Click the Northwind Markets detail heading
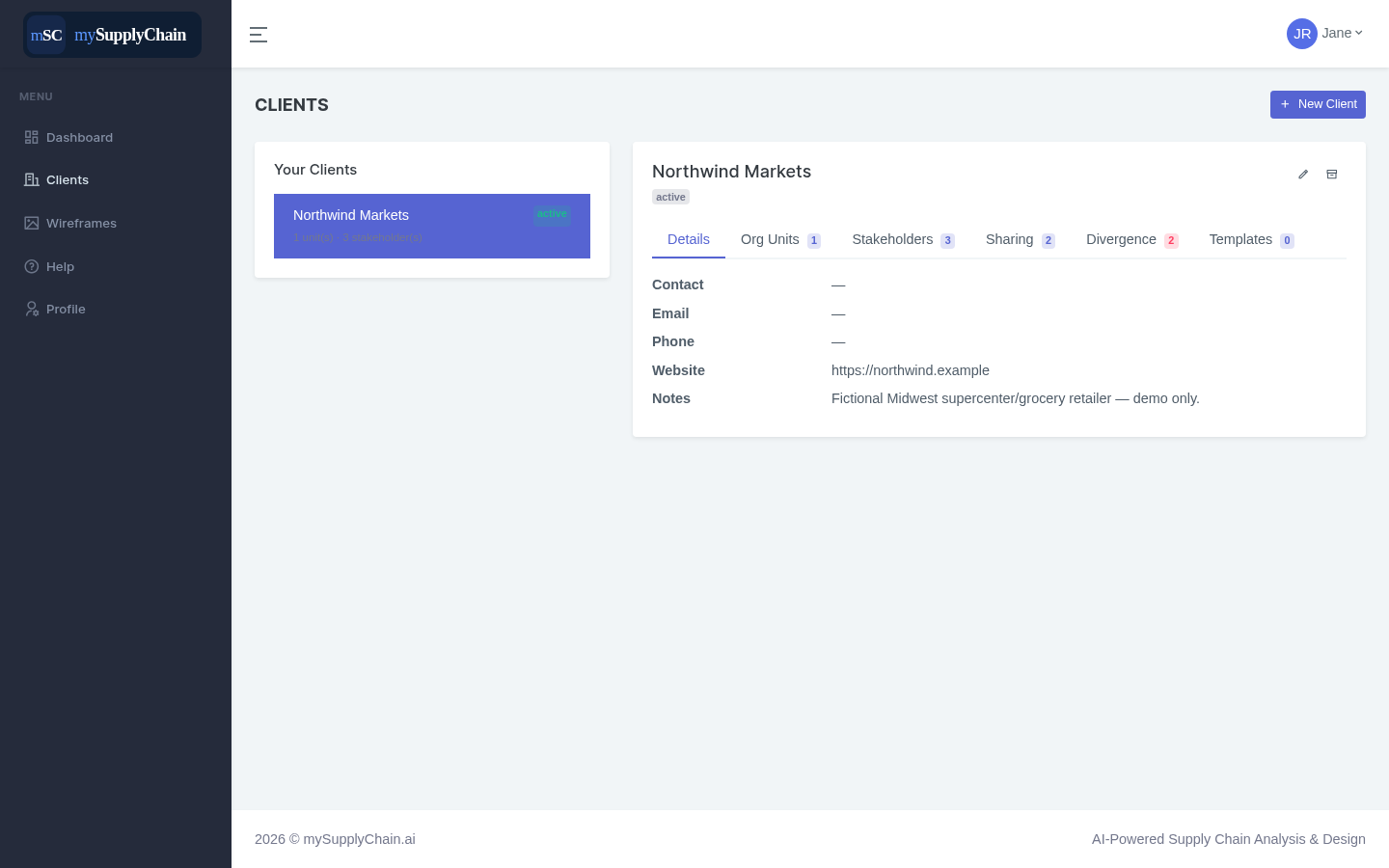 point(731,172)
